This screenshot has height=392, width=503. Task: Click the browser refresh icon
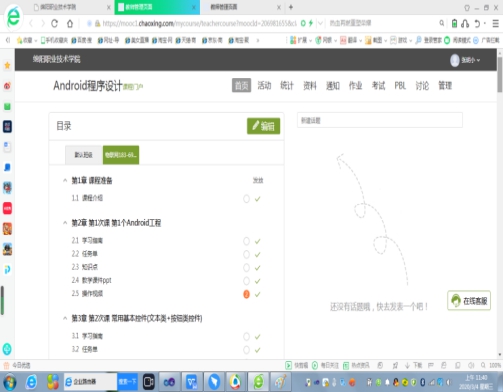click(x=55, y=23)
